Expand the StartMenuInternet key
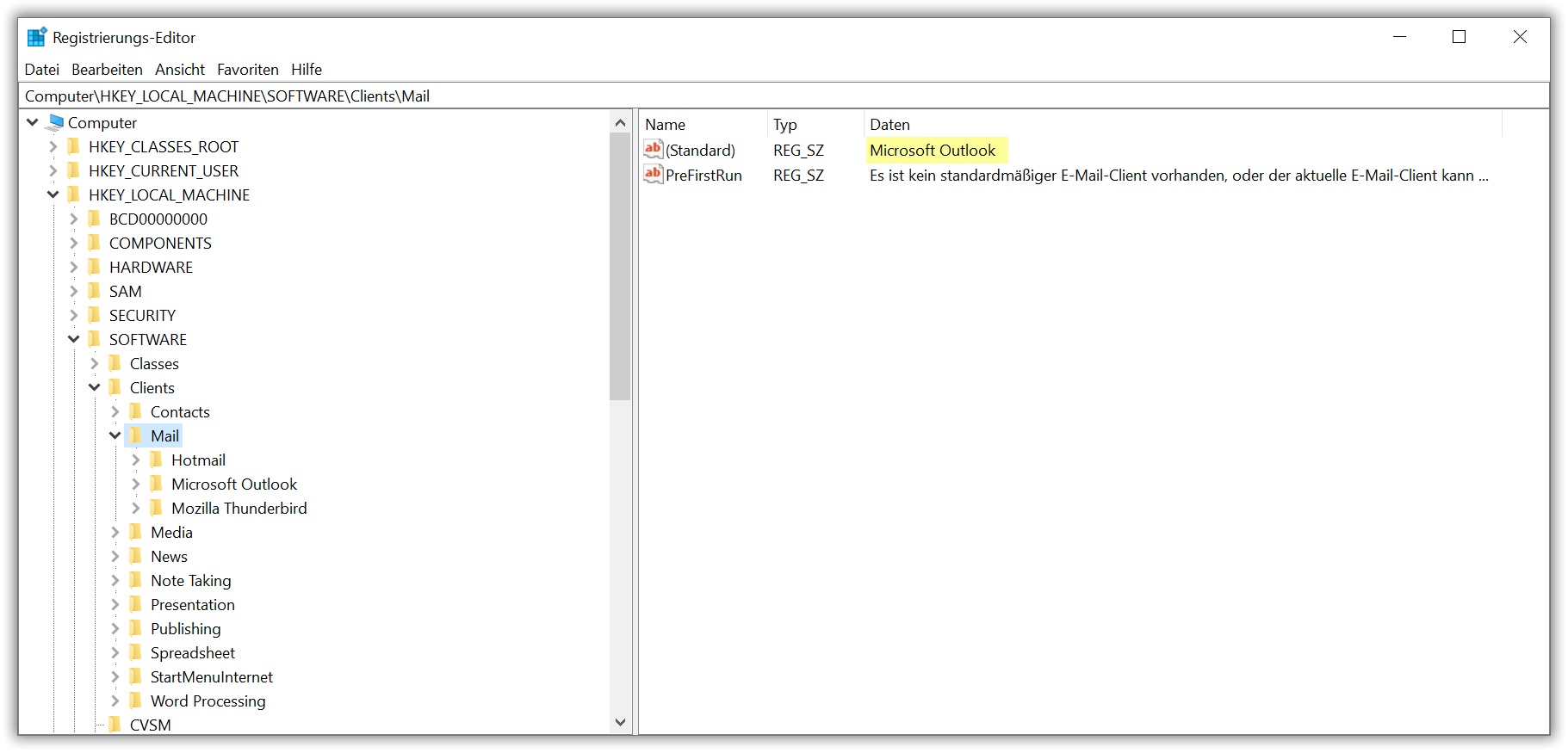 115,676
